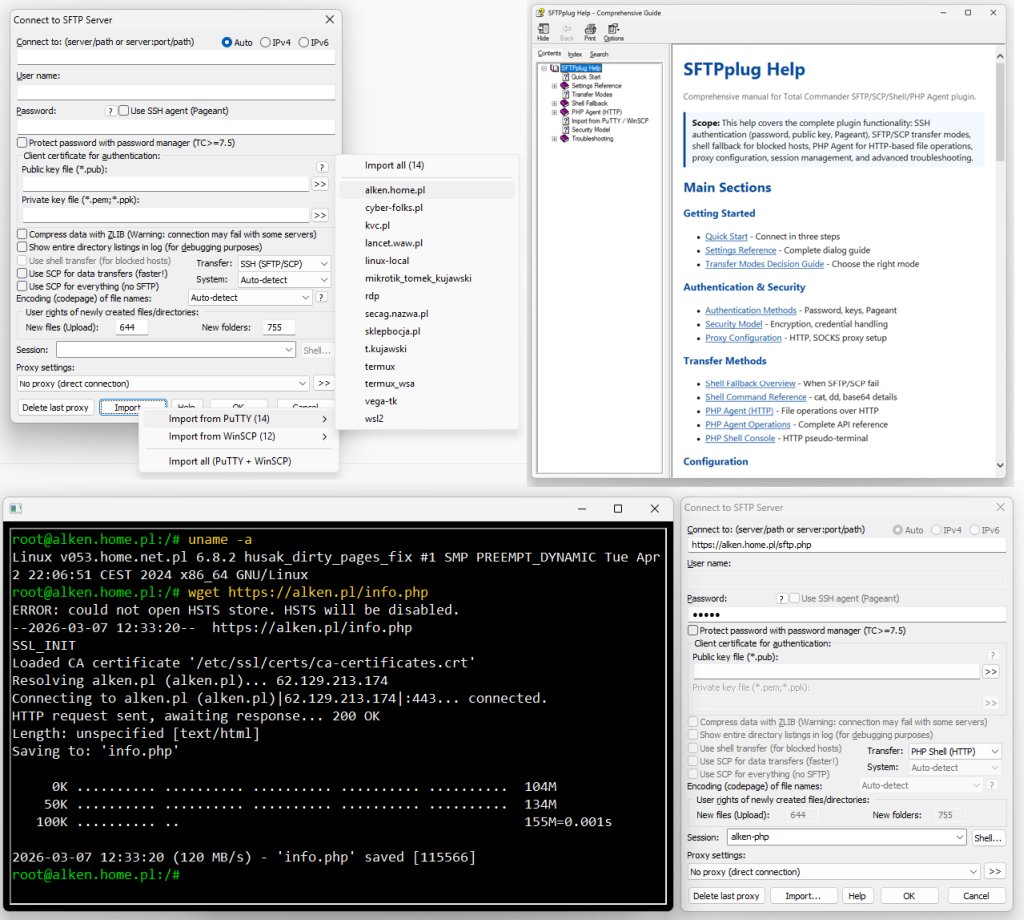
Task: Select mikrotik_tomek_kujawski session in submenu
Action: pyautogui.click(x=427, y=278)
